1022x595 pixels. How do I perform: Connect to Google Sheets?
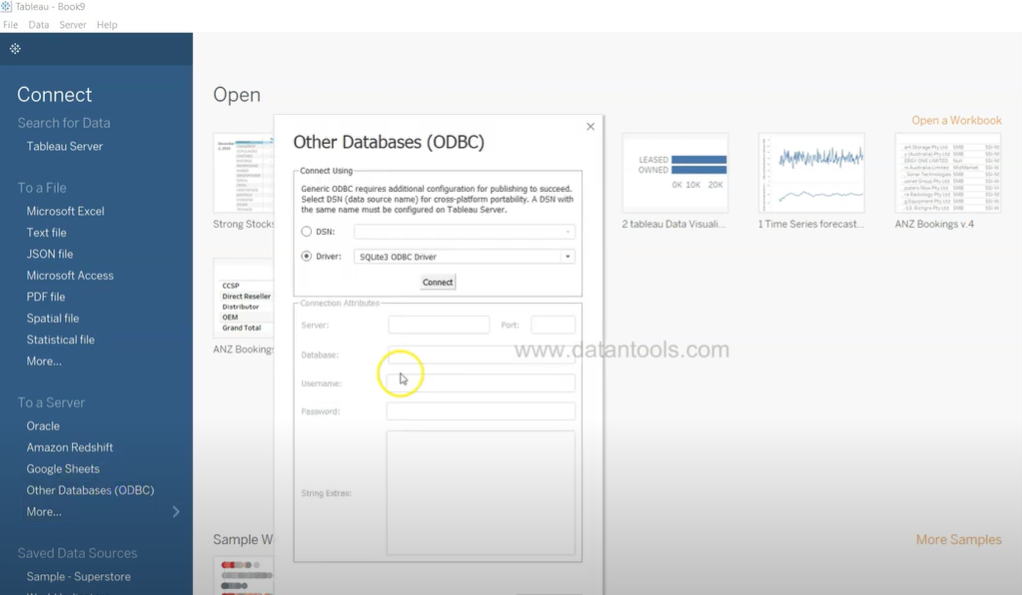coord(63,469)
